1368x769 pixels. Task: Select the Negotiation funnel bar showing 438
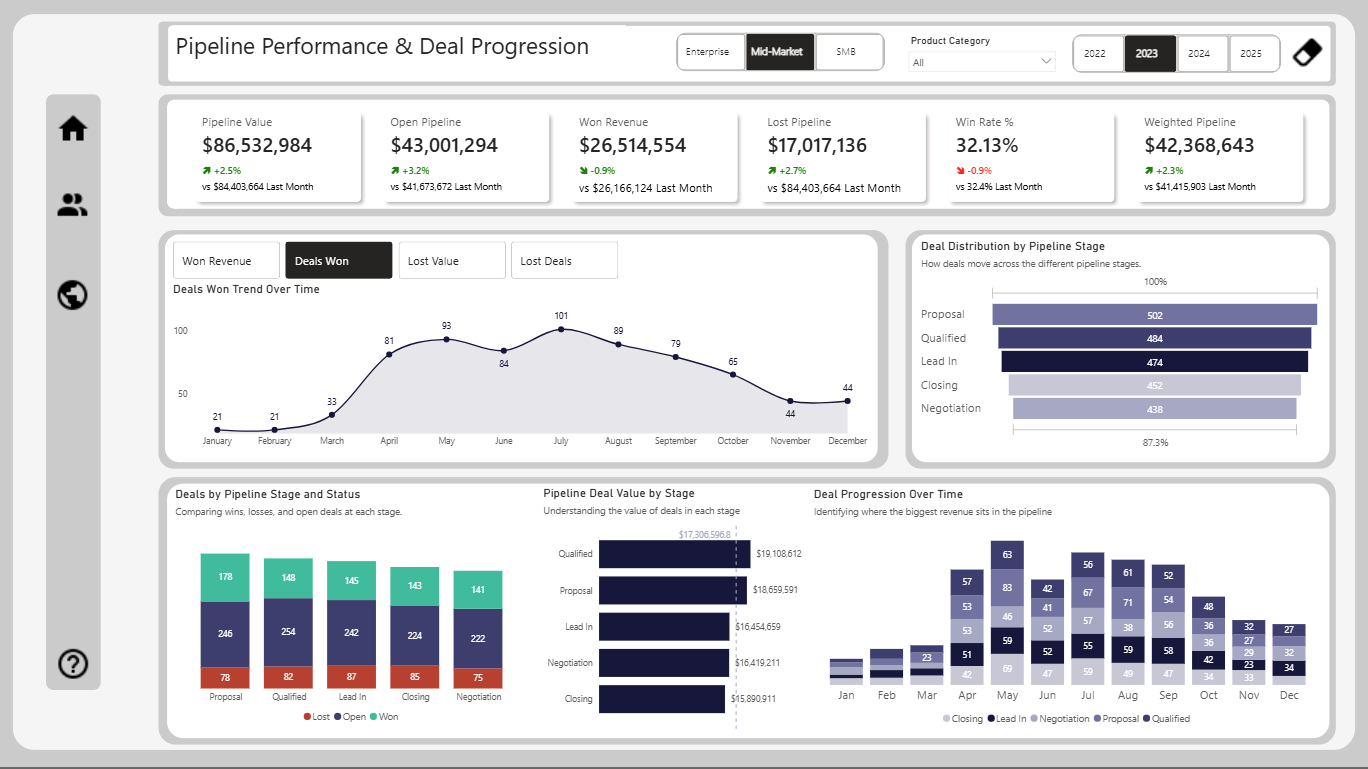pos(1155,409)
